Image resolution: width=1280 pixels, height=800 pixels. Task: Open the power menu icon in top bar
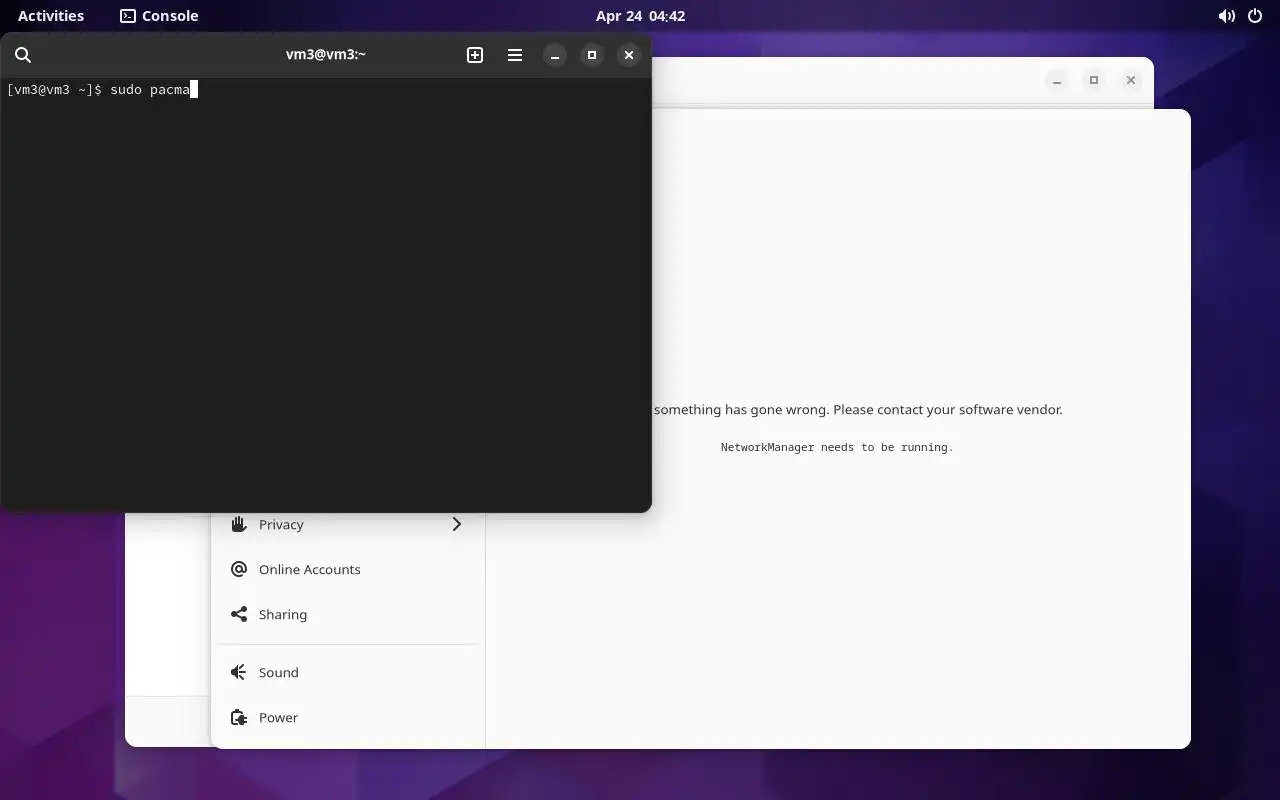point(1255,16)
